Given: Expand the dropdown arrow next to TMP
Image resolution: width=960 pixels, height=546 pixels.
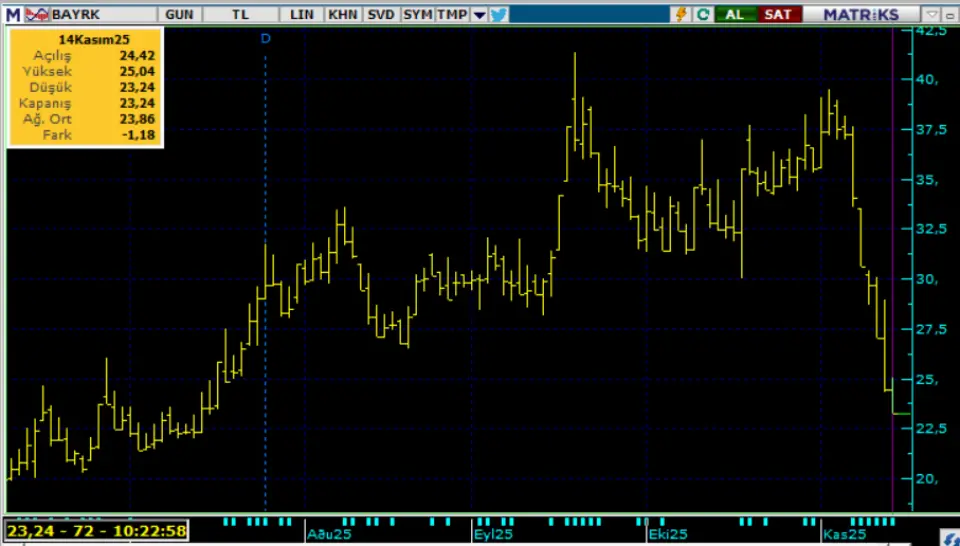Looking at the screenshot, I should click(x=479, y=14).
